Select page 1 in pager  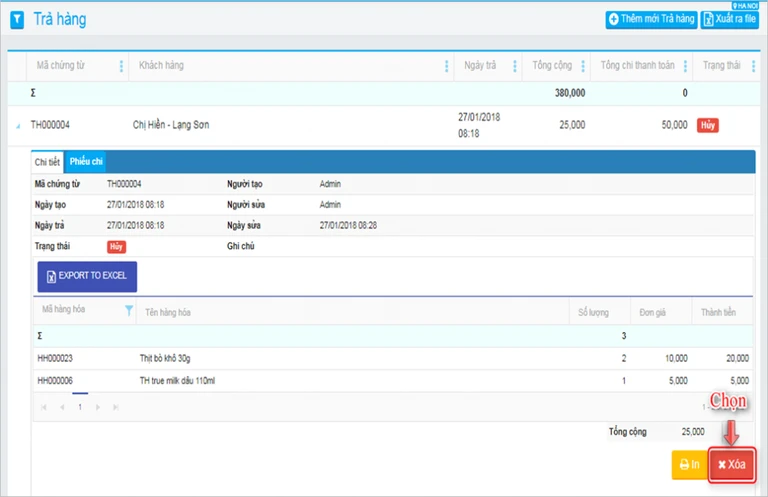coord(80,407)
